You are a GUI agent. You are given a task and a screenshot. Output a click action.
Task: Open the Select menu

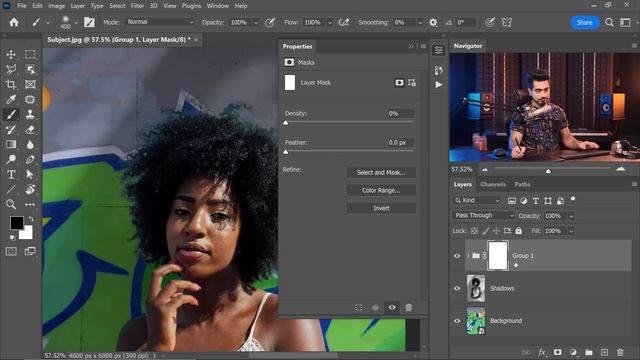point(117,6)
